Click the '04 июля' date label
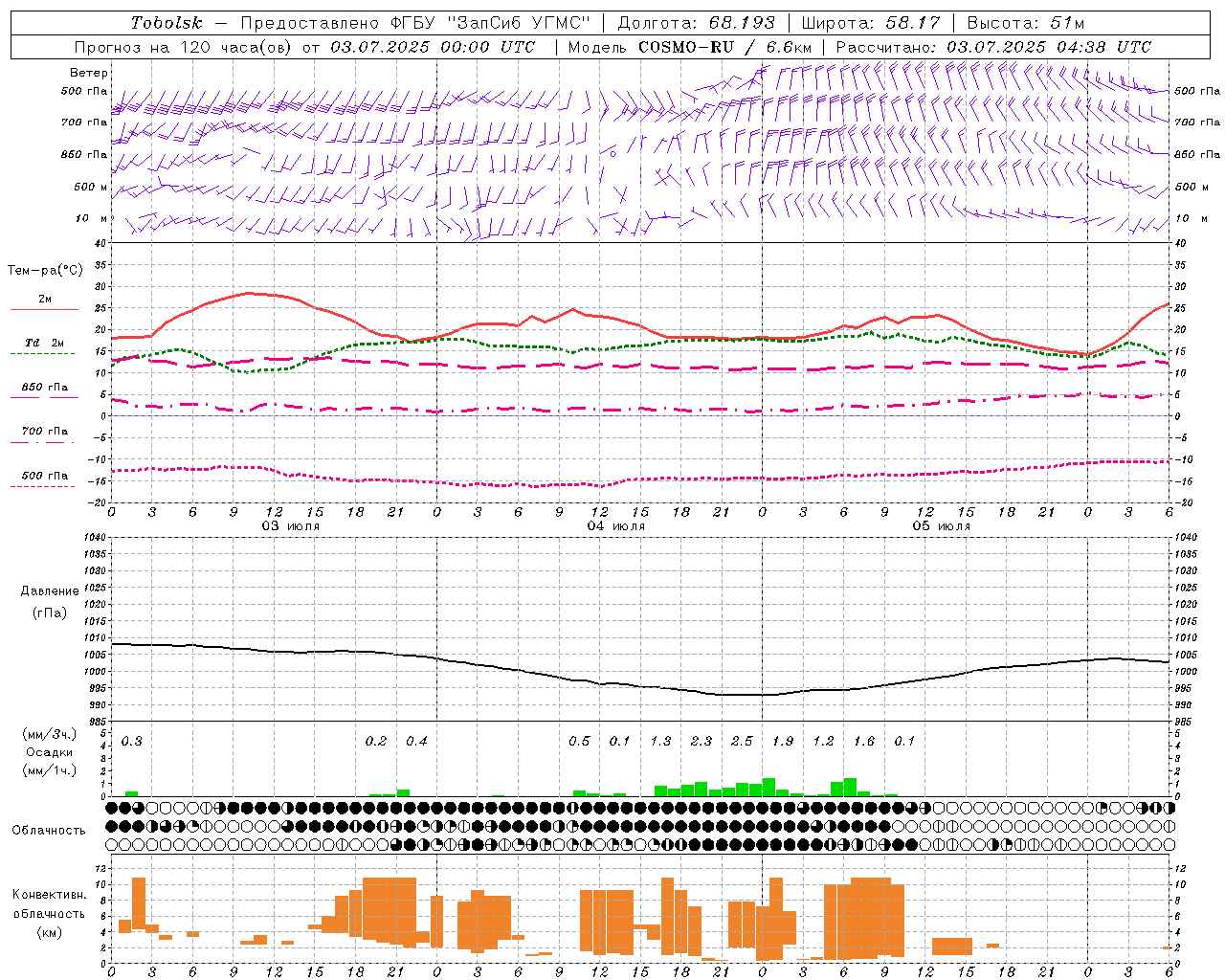Viewport: 1225px width, 980px height. pos(616,526)
